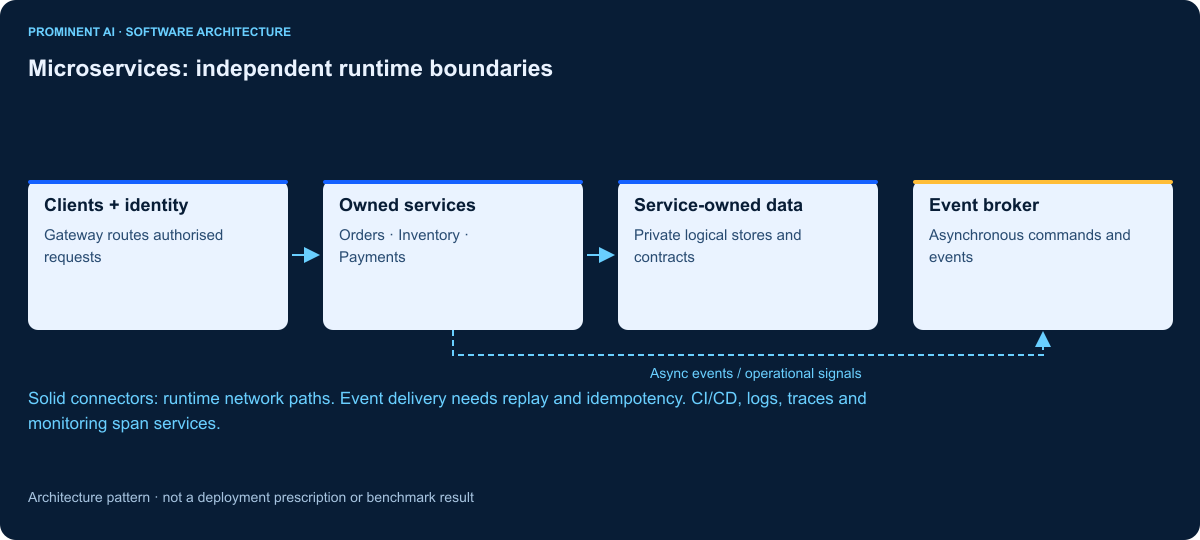Viewport: 1200px width, 540px height.
Task: Click the 'PROMINENT AI · SOFTWARE ARCHITECTURE' header label
Action: point(160,32)
